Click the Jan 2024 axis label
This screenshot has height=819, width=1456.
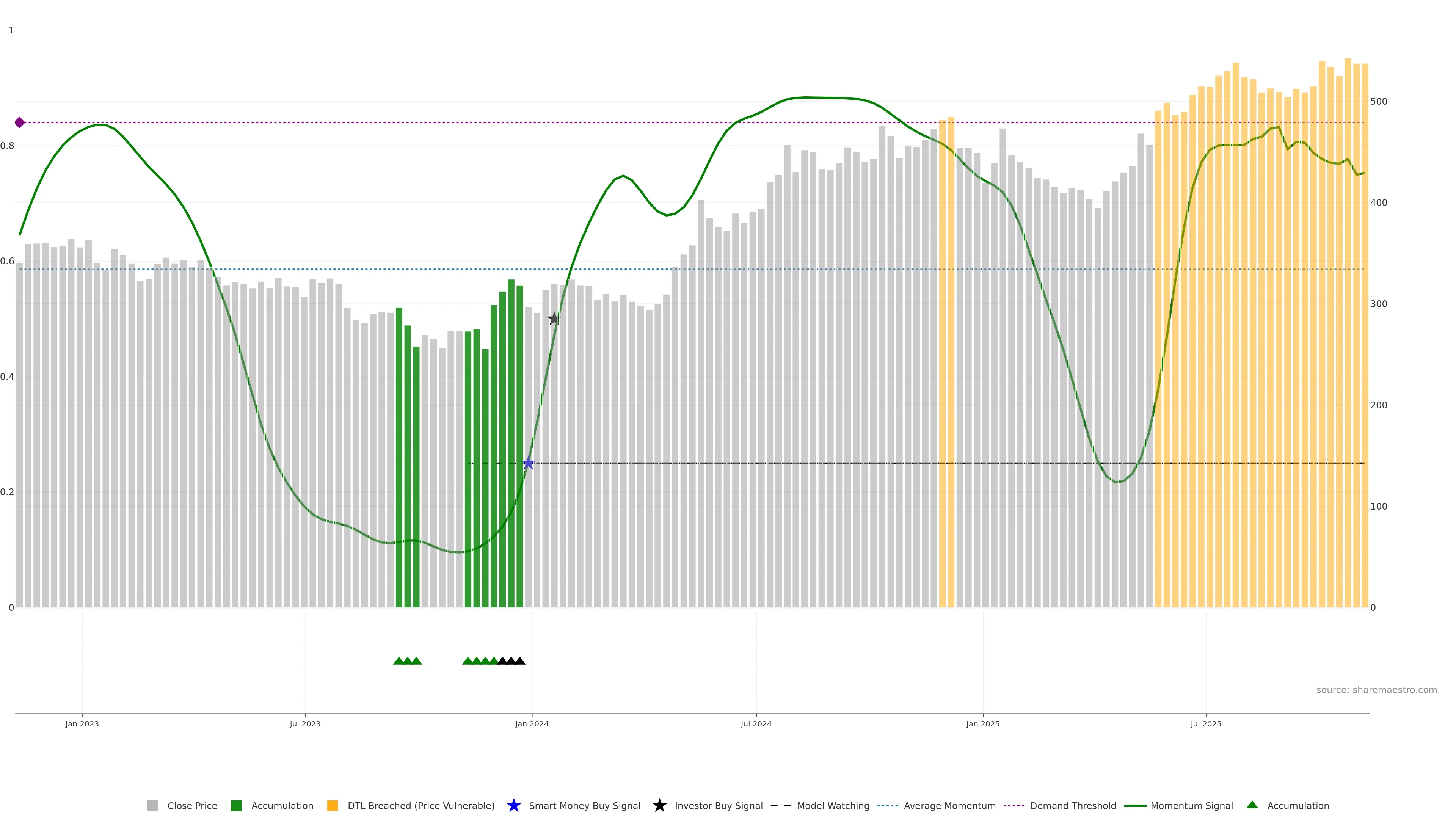(531, 724)
